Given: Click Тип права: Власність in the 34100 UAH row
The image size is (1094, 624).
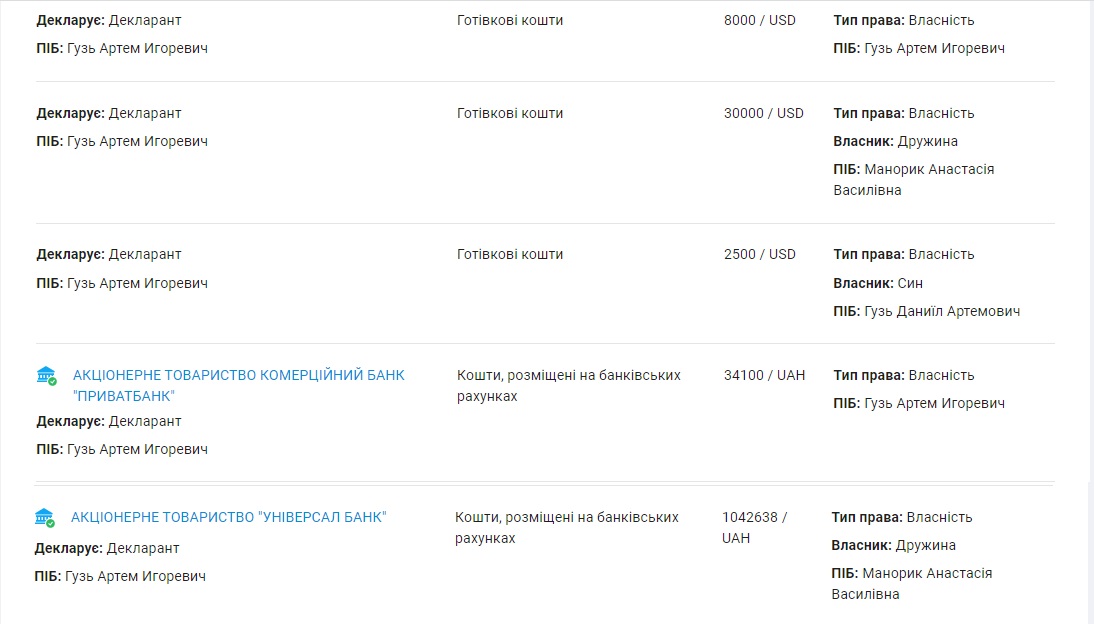Looking at the screenshot, I should [x=903, y=375].
